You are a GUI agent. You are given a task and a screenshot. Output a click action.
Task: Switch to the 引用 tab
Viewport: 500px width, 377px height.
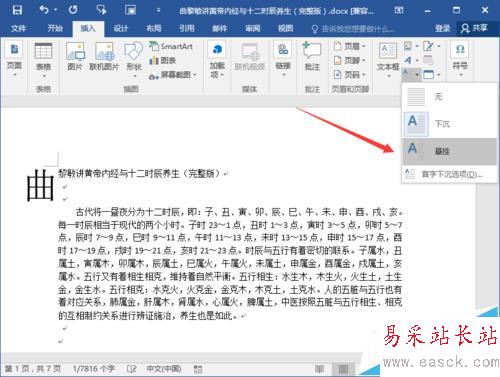tap(187, 28)
